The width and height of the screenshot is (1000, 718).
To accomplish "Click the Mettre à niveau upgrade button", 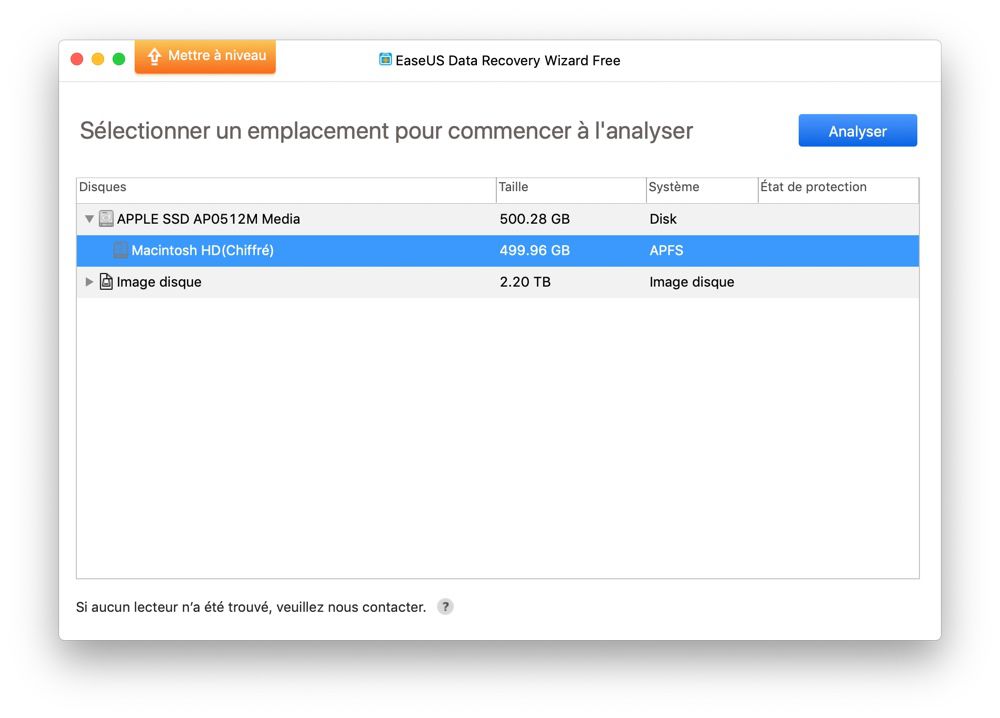I will pos(205,56).
